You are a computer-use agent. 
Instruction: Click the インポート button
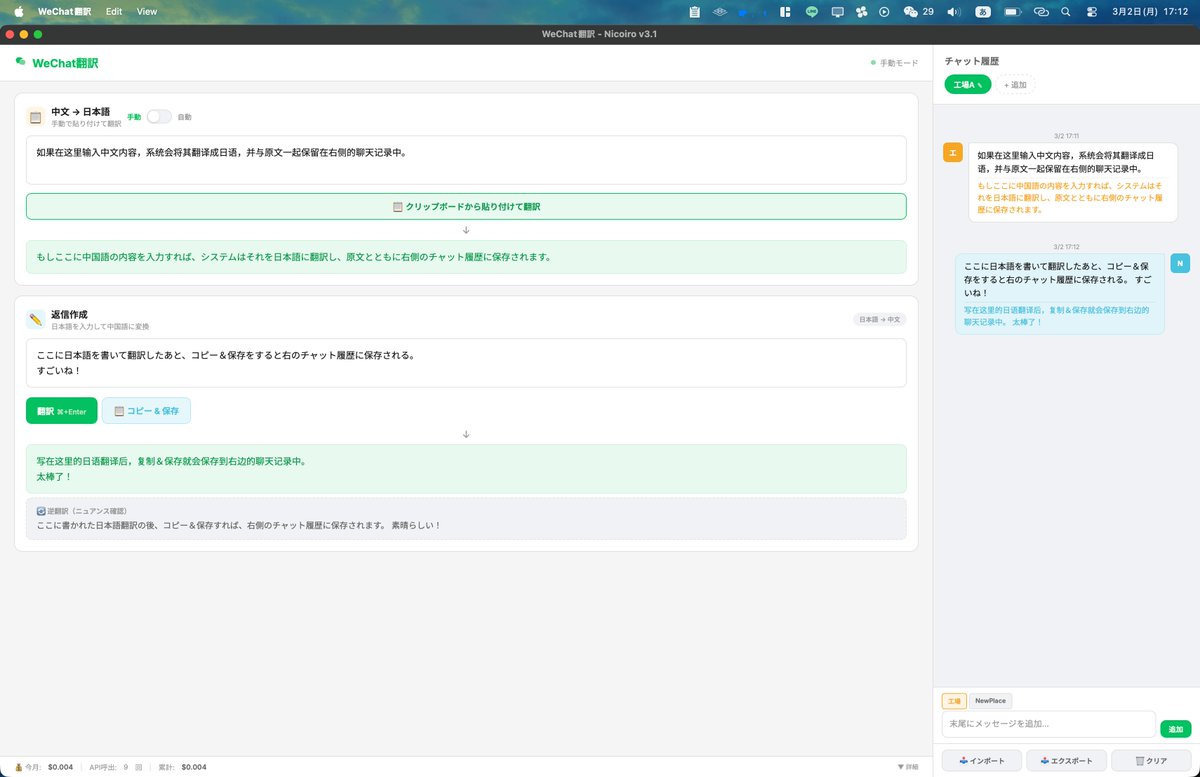point(982,761)
